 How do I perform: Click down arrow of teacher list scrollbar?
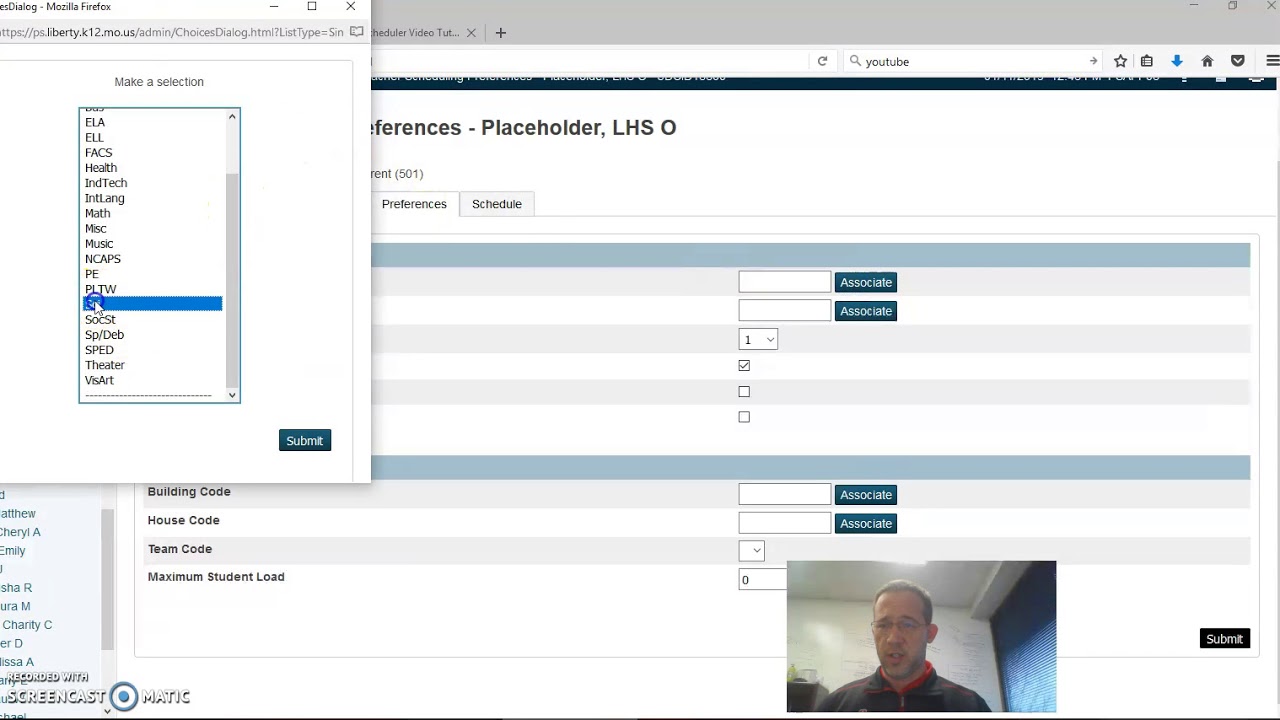(107, 711)
